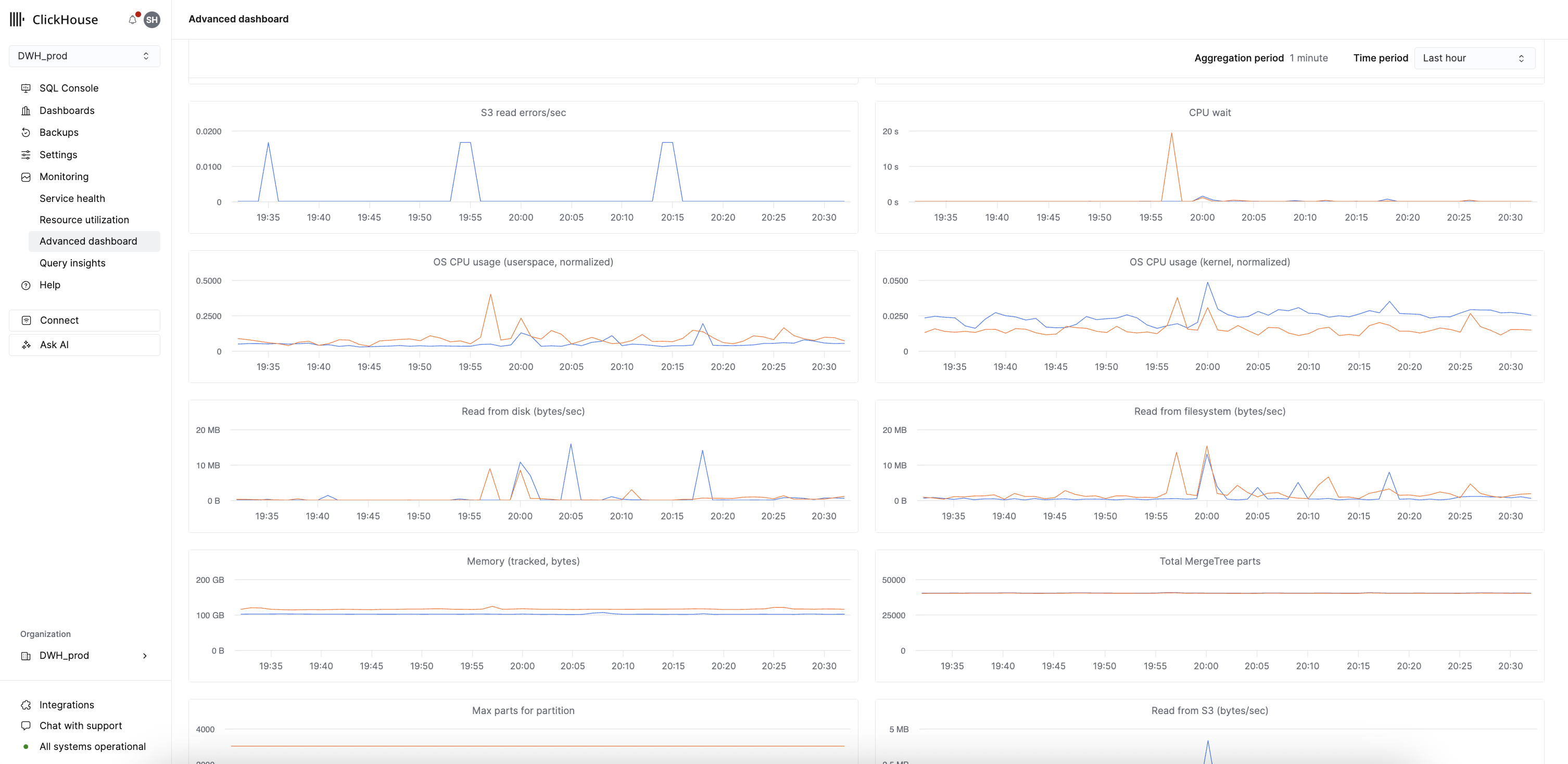The width and height of the screenshot is (1568, 764).
Task: Select Service health under Monitoring
Action: pyautogui.click(x=72, y=198)
